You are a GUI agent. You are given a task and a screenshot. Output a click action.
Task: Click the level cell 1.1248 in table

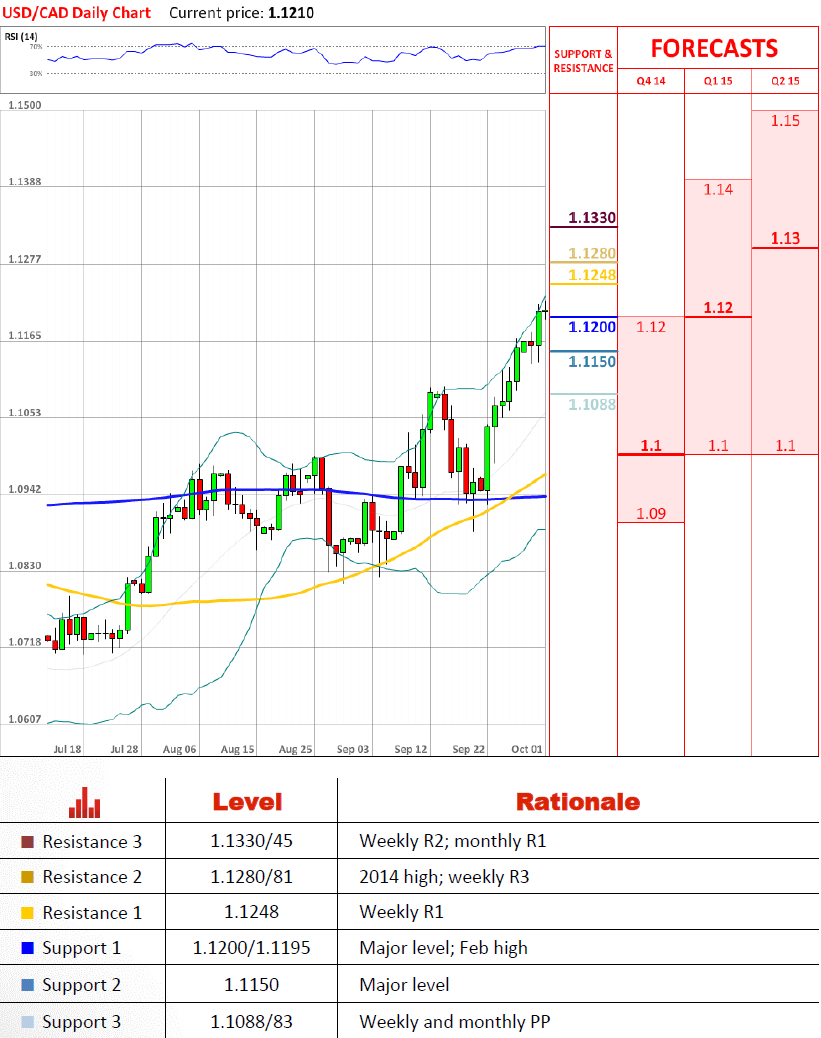[252, 912]
